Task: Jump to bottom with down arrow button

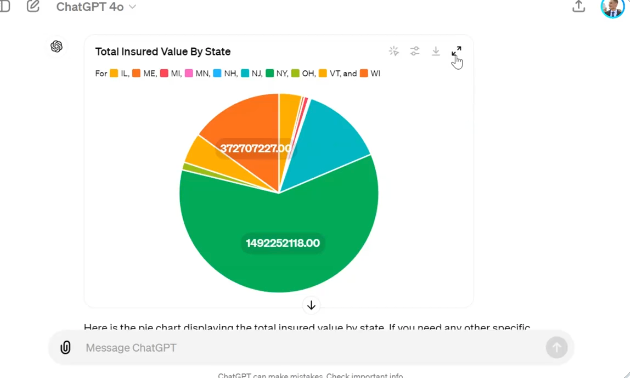Action: click(x=311, y=305)
